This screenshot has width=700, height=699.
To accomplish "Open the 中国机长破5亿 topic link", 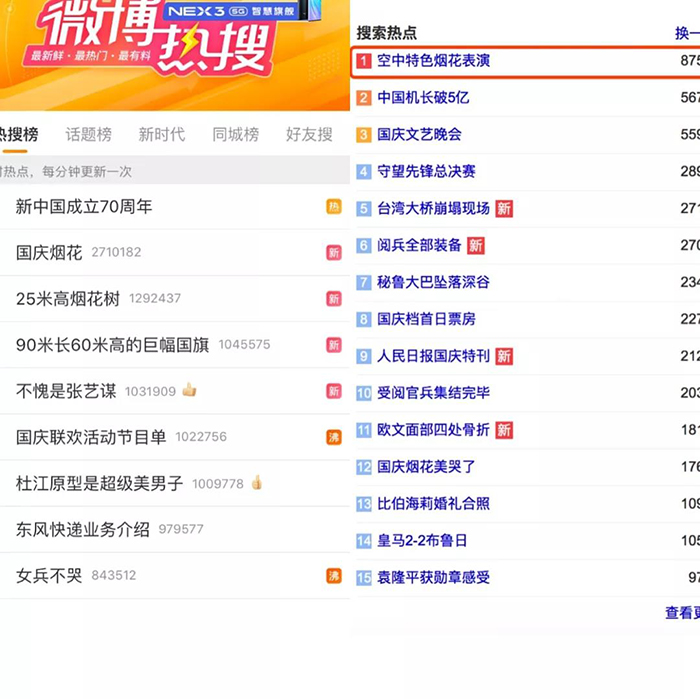I will (x=422, y=98).
